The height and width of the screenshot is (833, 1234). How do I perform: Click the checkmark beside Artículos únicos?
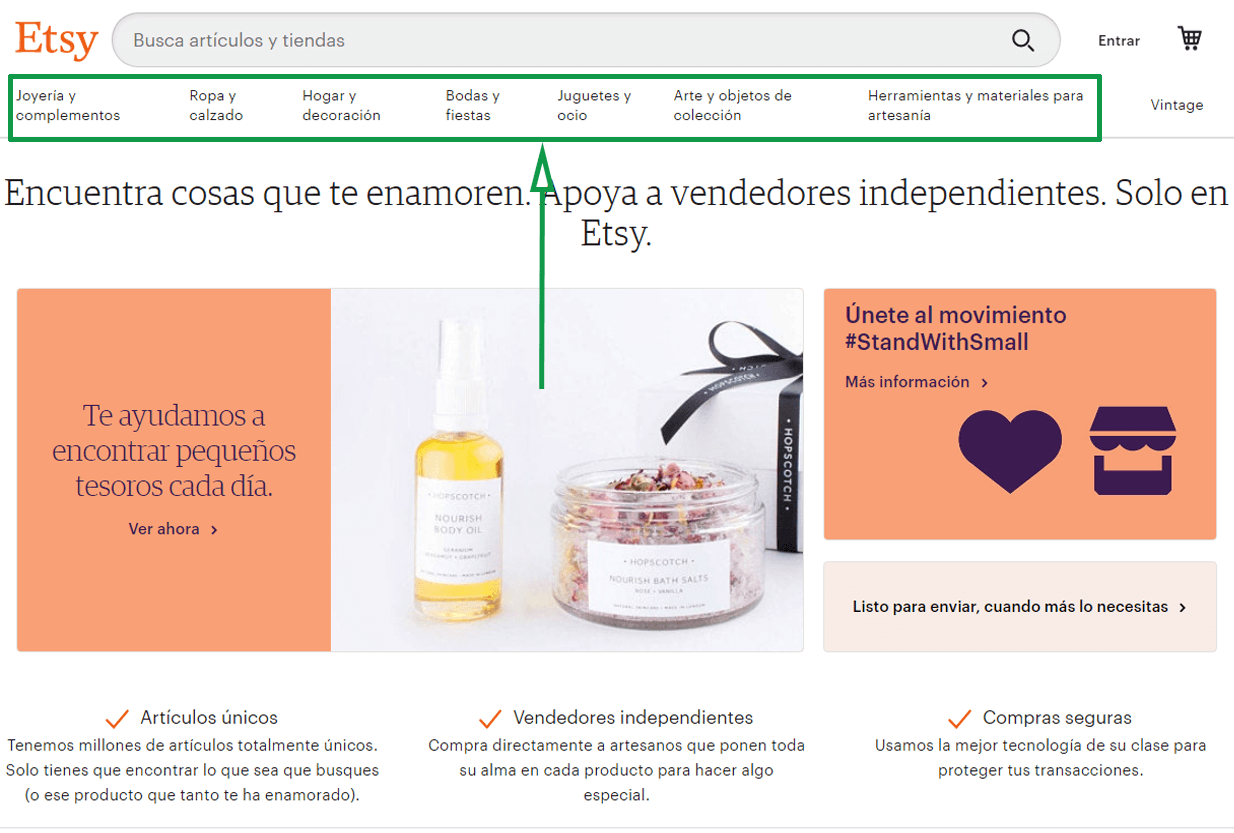pos(117,718)
